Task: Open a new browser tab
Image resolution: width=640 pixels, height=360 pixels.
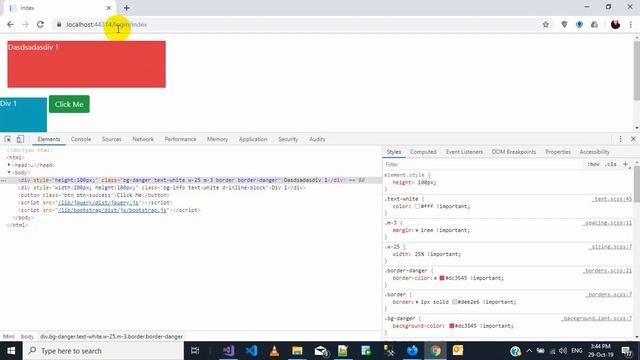Action: 127,8
